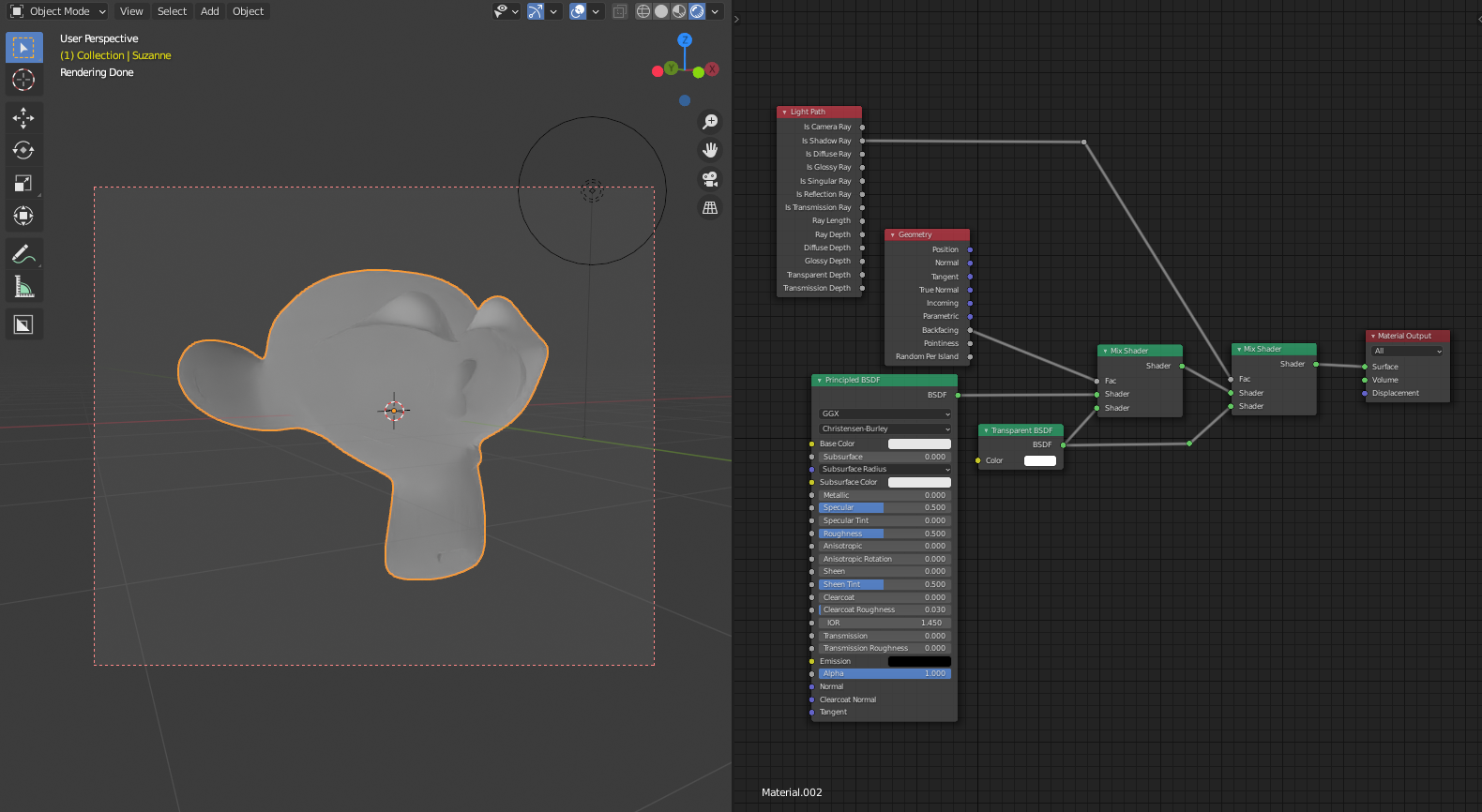1482x812 pixels.
Task: Click the blue Z axis on the gizmo
Action: coord(685,39)
